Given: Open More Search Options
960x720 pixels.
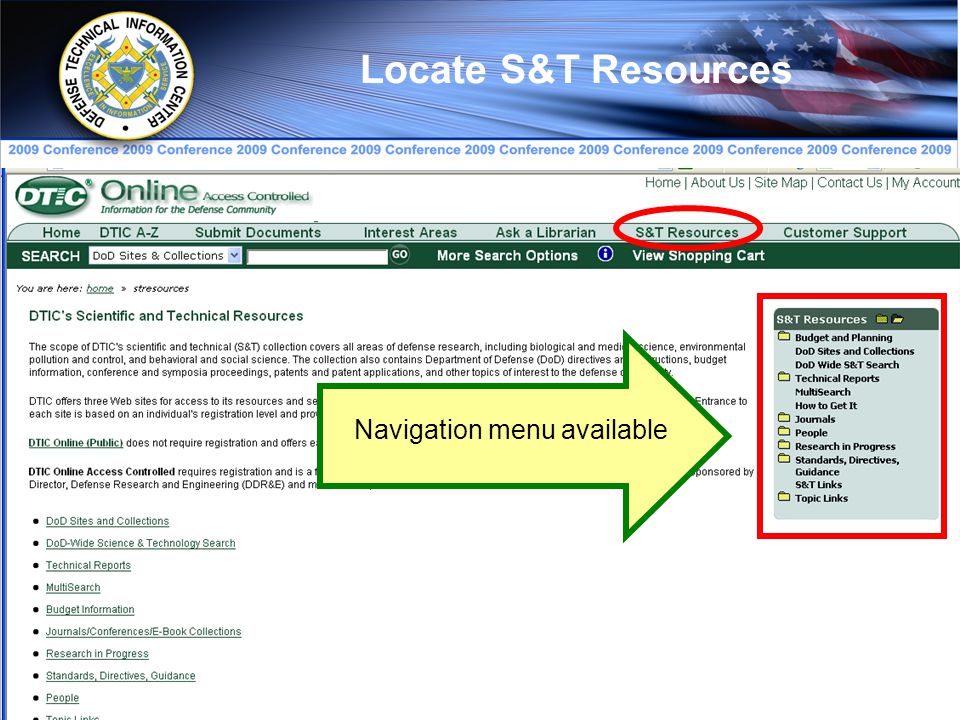Looking at the screenshot, I should point(507,255).
